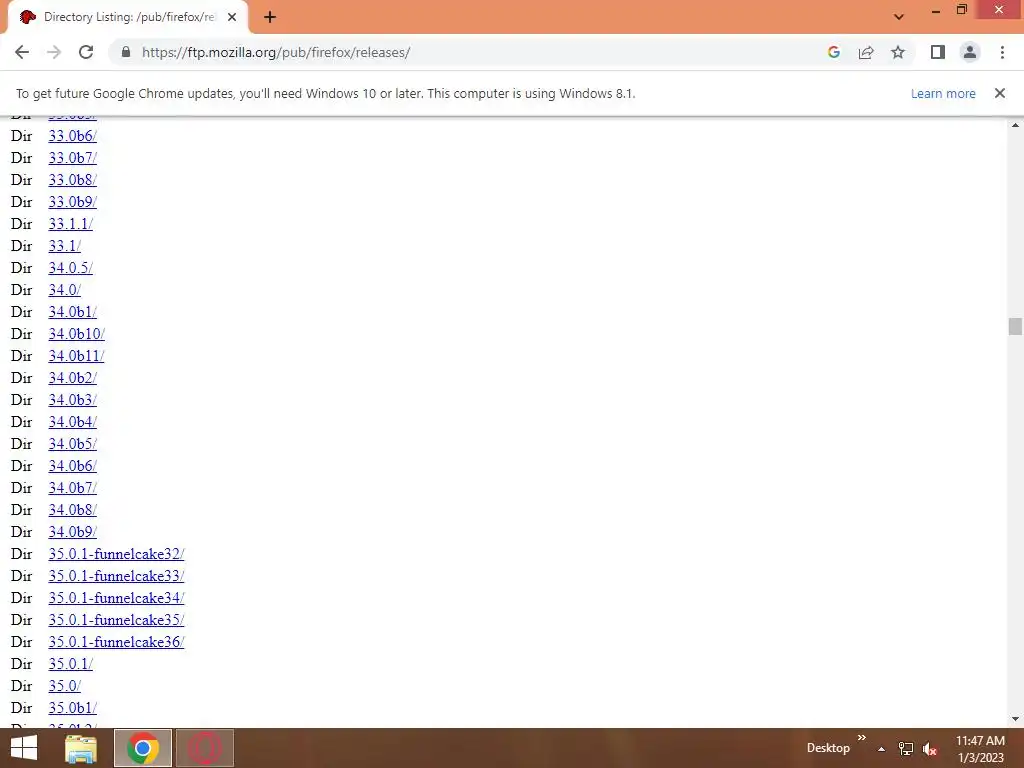This screenshot has width=1024, height=768.
Task: Close the Directory Listing tab
Action: point(232,17)
